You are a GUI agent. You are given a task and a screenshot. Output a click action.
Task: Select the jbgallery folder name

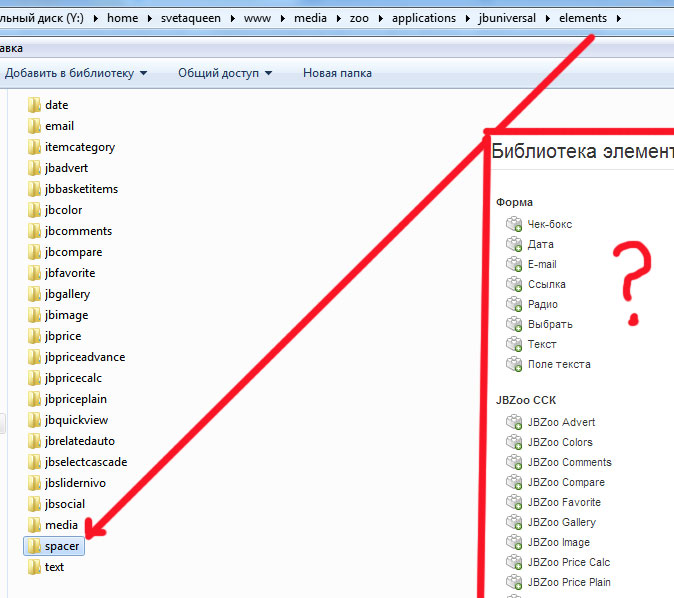click(x=67, y=294)
